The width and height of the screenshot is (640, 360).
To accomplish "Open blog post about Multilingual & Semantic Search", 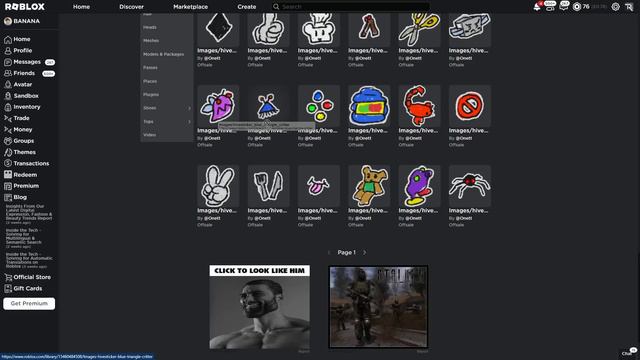I will (x=24, y=238).
